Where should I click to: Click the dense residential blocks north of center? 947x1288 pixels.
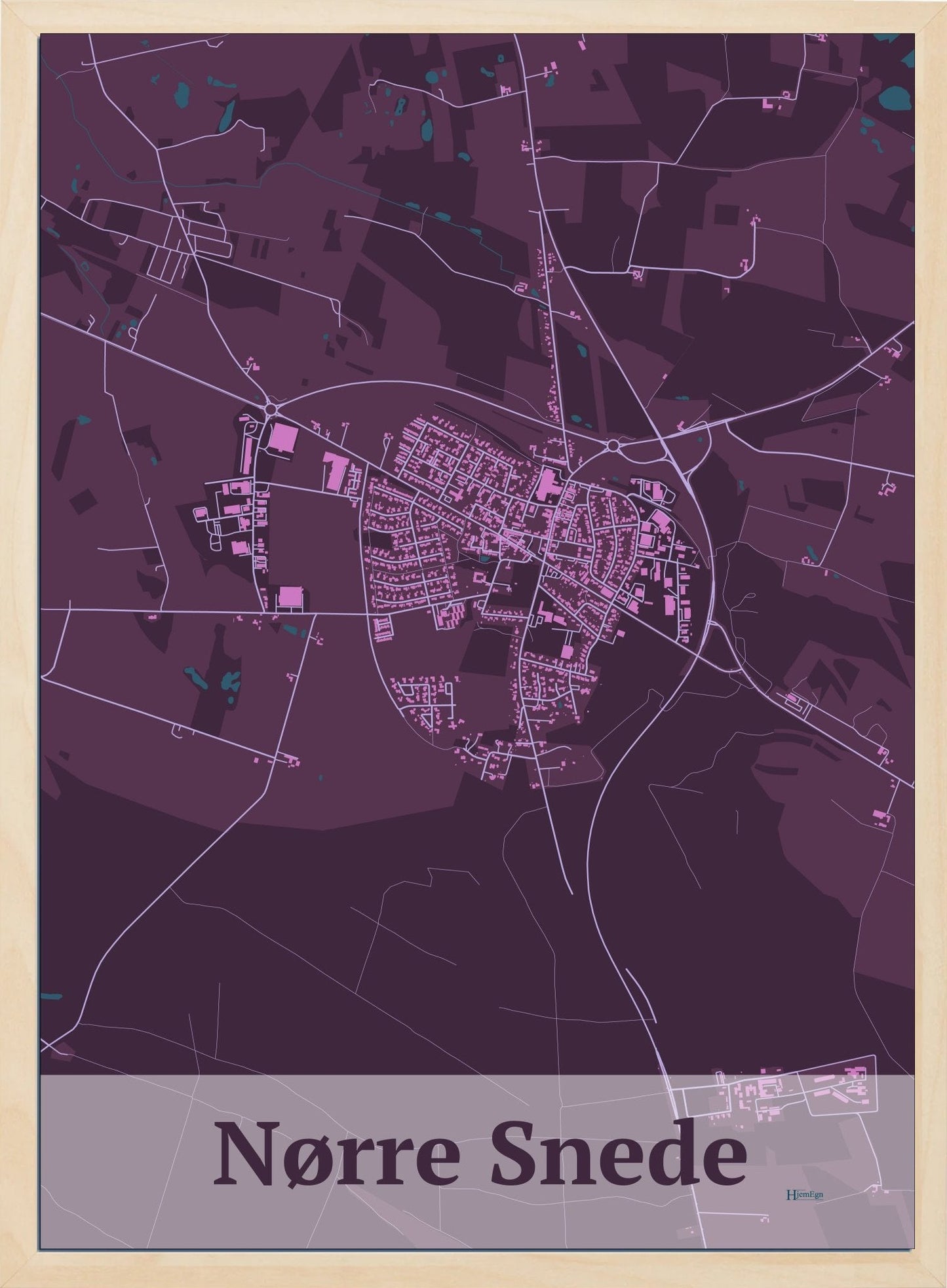coord(459,459)
